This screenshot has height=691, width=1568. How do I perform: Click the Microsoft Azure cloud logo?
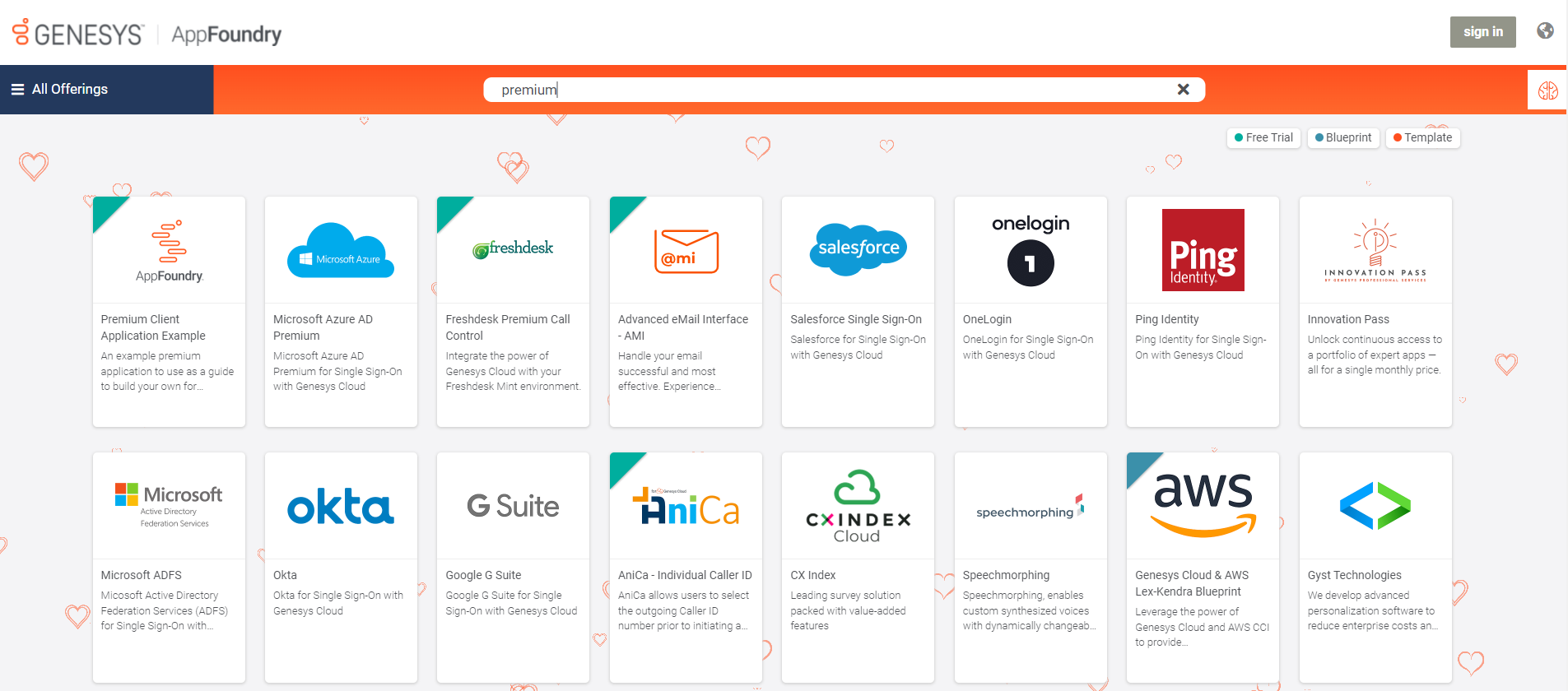tap(341, 250)
